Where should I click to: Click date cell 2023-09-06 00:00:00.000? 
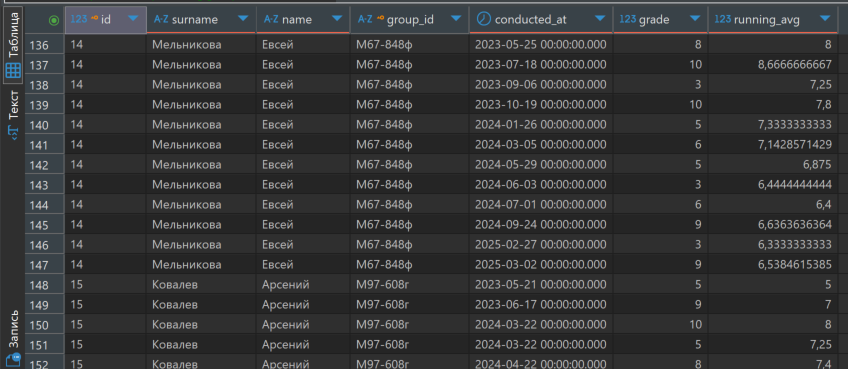pos(541,85)
